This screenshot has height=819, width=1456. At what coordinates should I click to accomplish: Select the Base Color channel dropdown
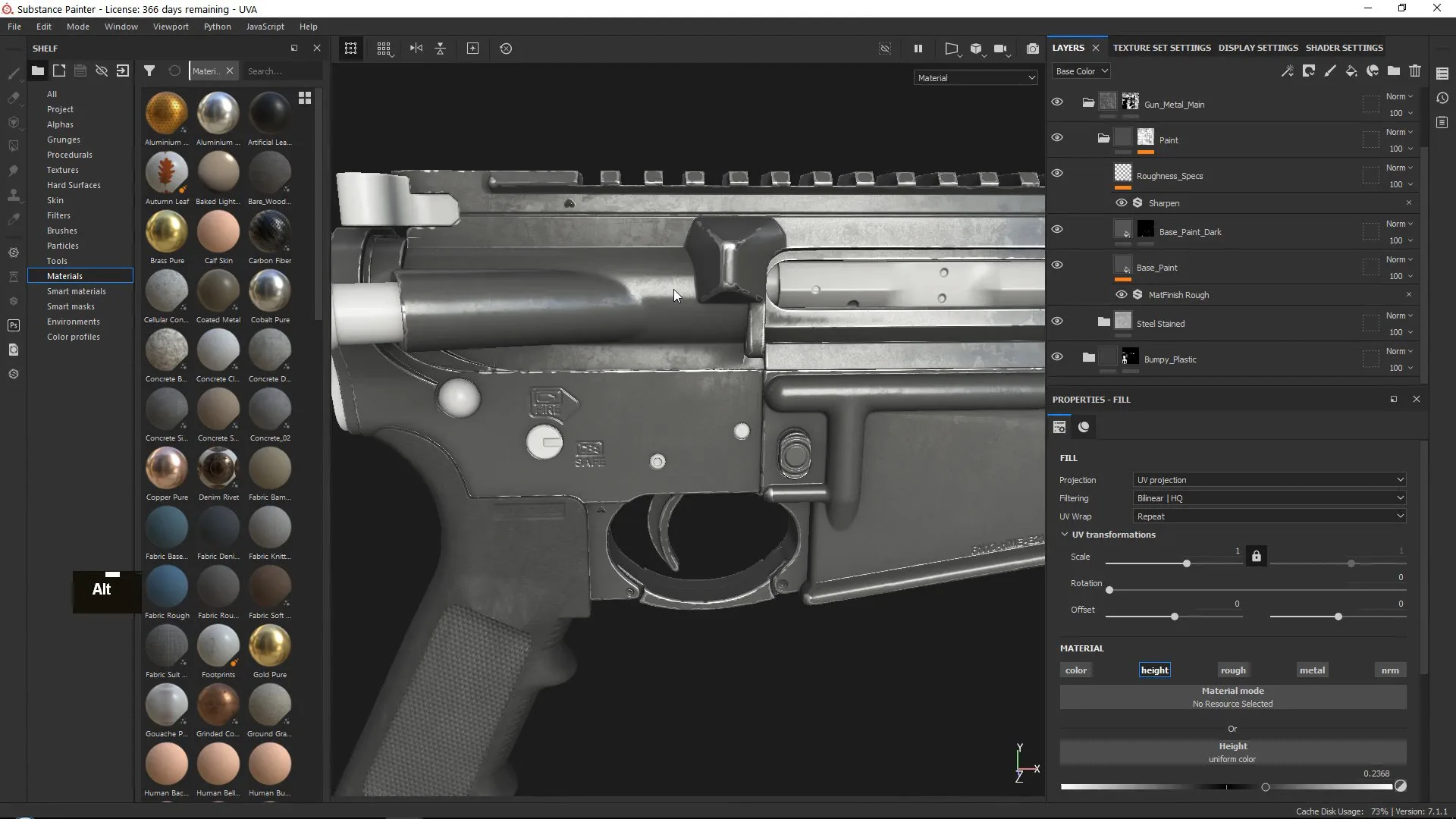click(1080, 70)
